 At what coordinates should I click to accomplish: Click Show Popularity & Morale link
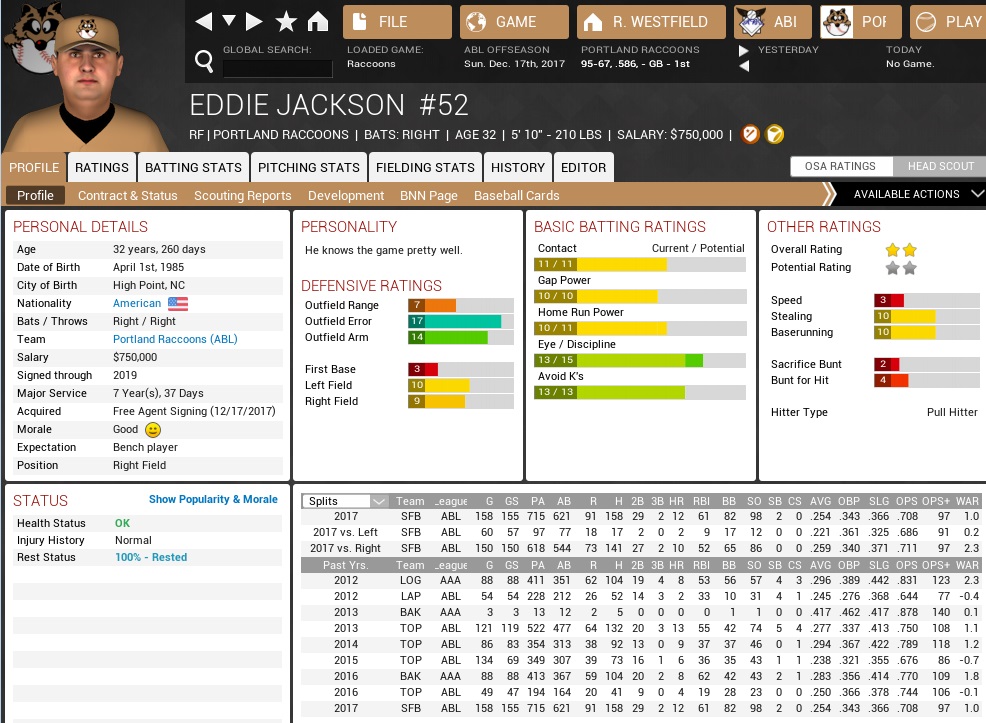(x=213, y=499)
